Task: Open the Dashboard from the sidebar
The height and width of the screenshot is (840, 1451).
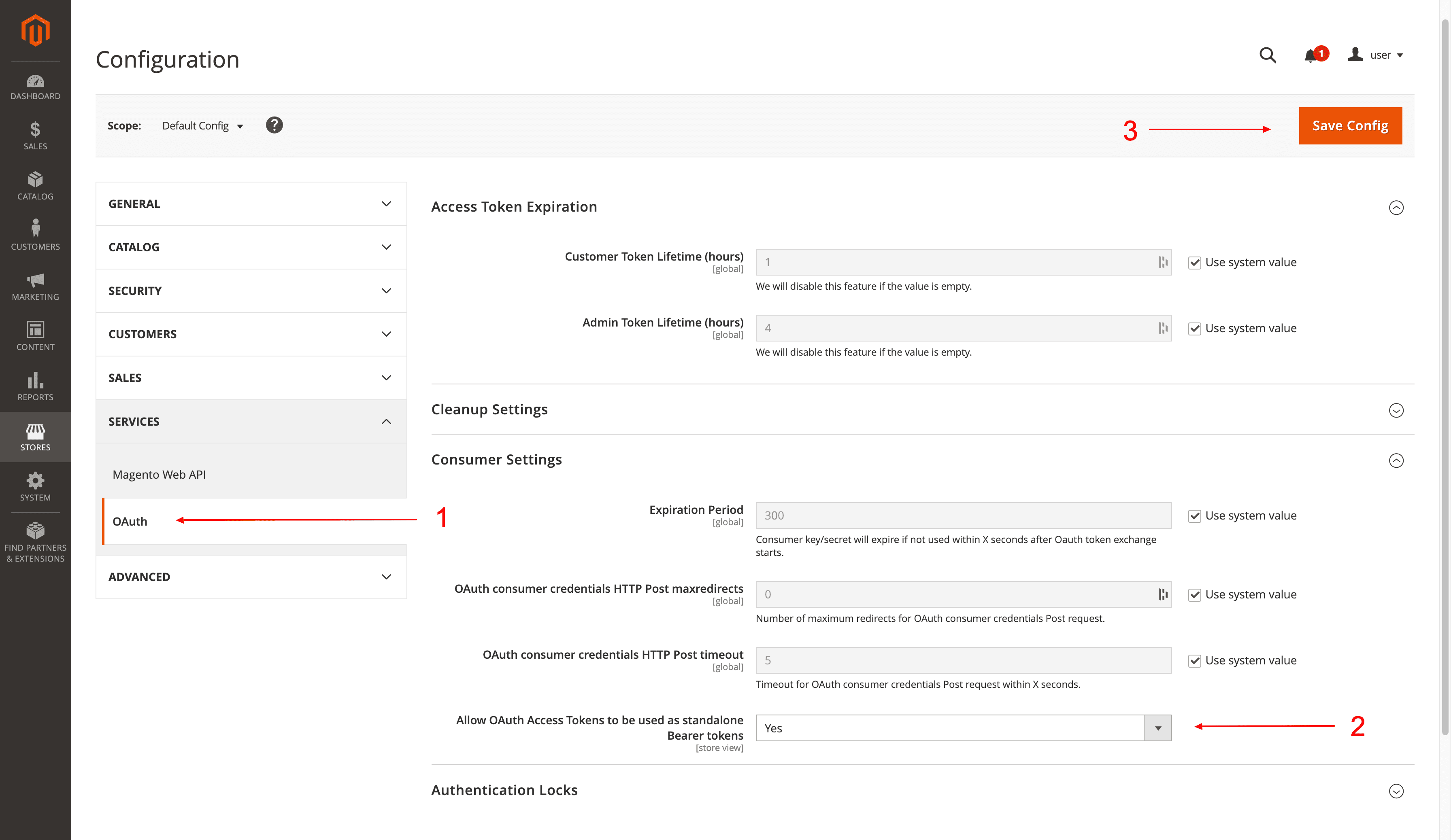Action: click(35, 86)
